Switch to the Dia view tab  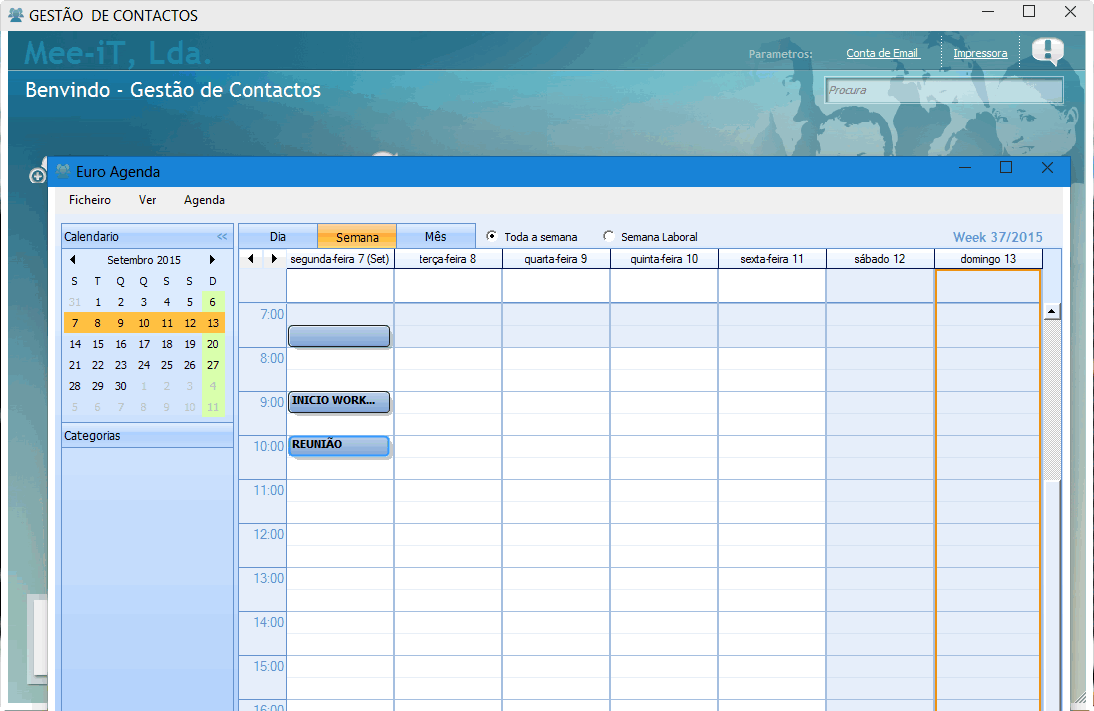(278, 237)
